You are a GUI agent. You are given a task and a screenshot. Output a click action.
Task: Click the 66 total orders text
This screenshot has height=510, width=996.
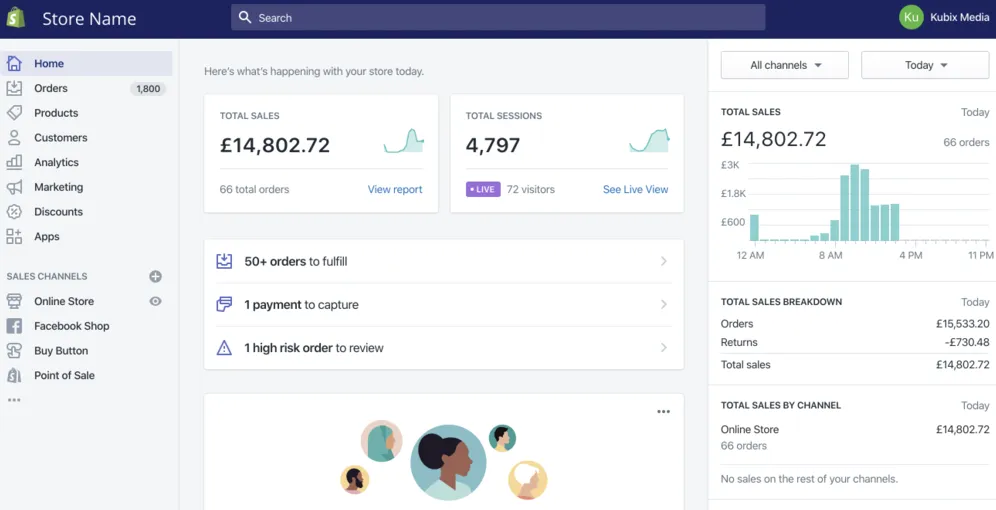click(254, 189)
